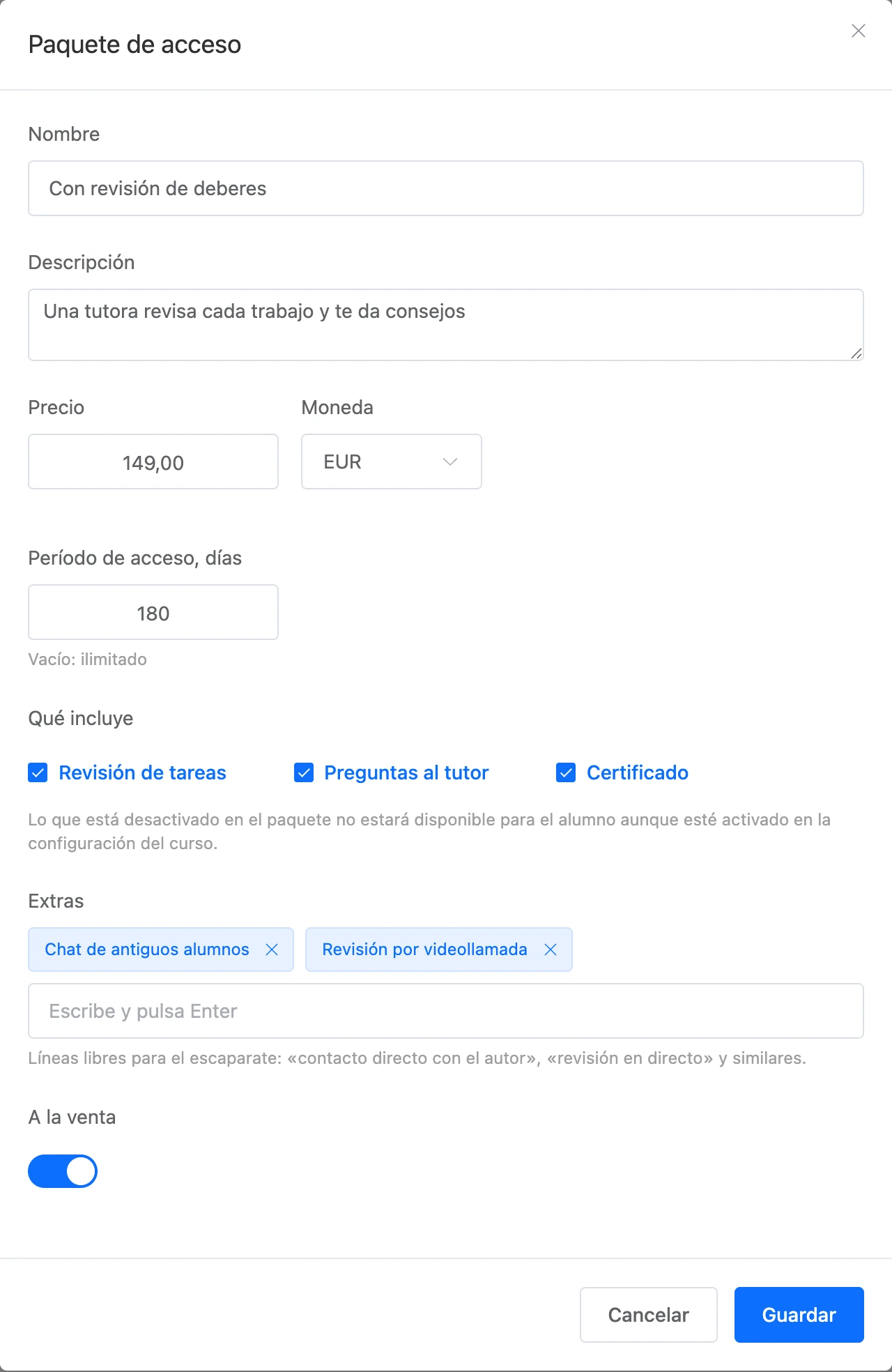Remove the Revisión por videollamada tag
Viewport: 892px width, 1372px height.
click(551, 950)
